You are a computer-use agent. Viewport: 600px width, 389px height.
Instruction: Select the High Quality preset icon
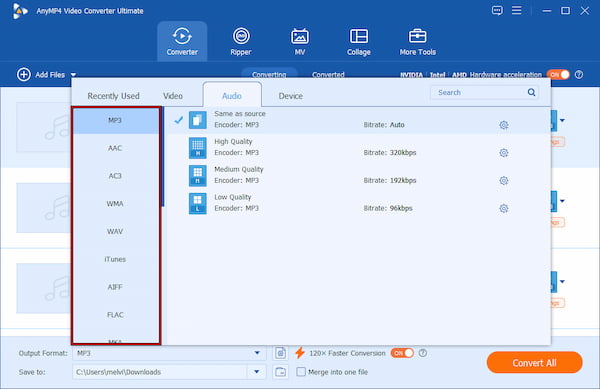(x=197, y=148)
